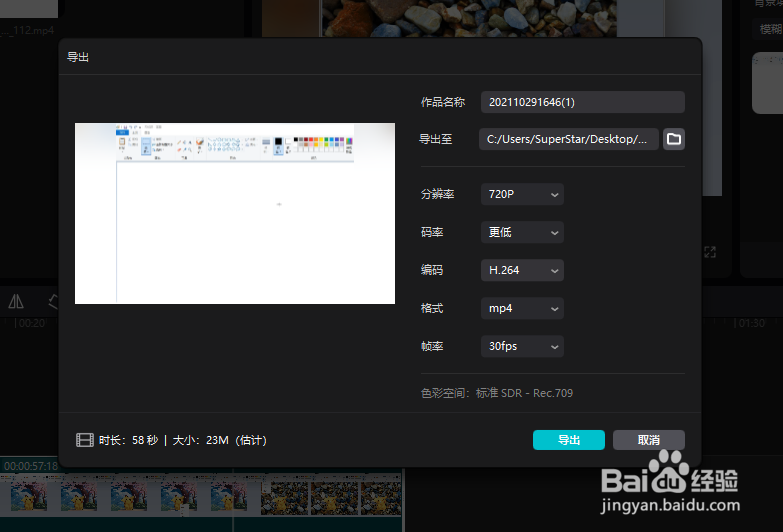
Task: Click the 编码 label
Action: pos(432,270)
